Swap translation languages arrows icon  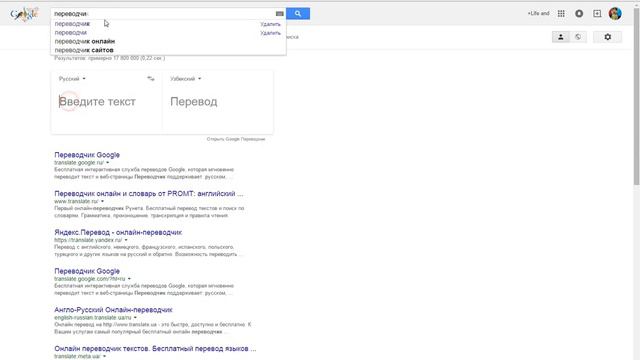tap(151, 78)
